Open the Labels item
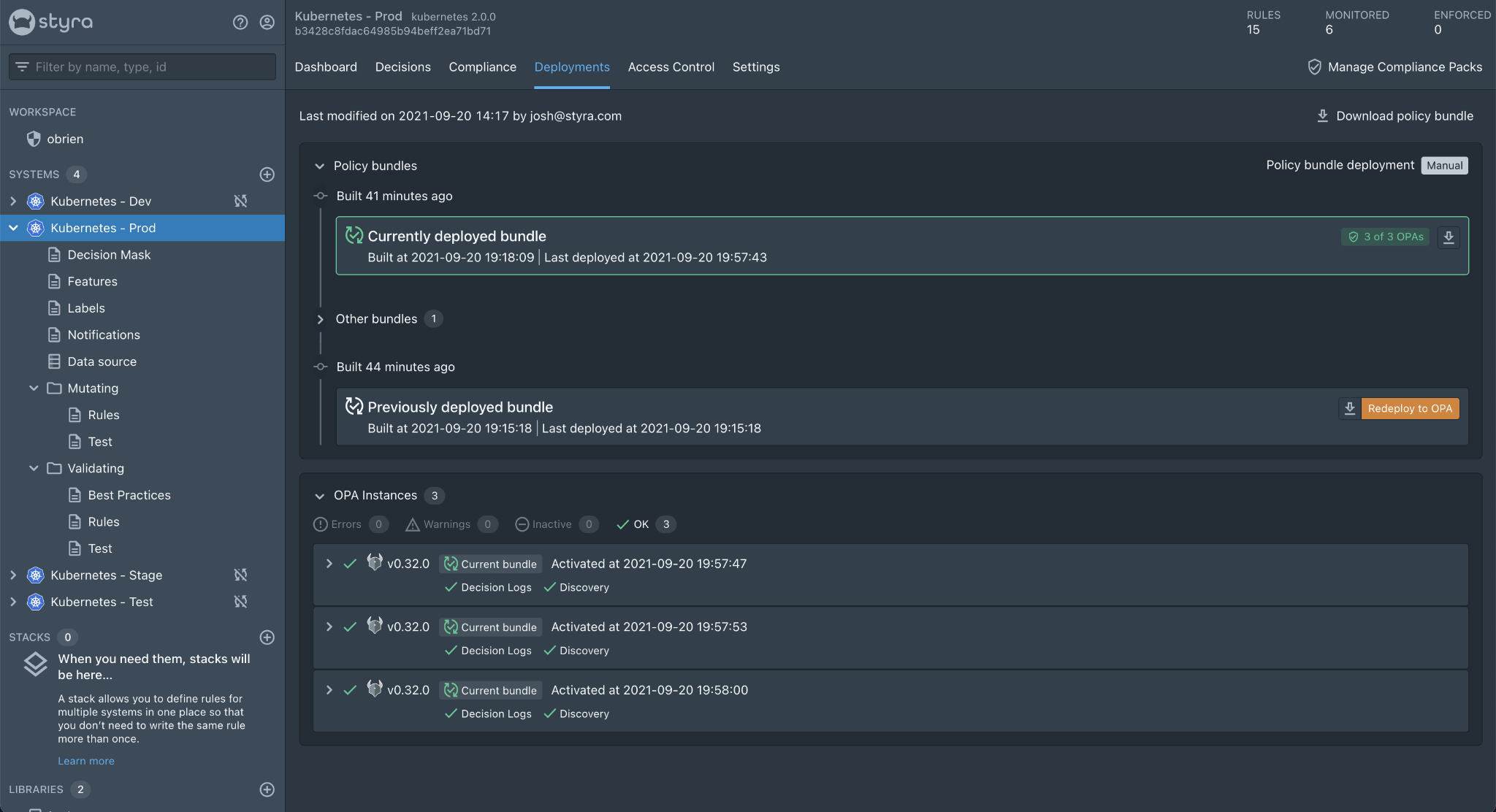The width and height of the screenshot is (1496, 812). tap(86, 308)
